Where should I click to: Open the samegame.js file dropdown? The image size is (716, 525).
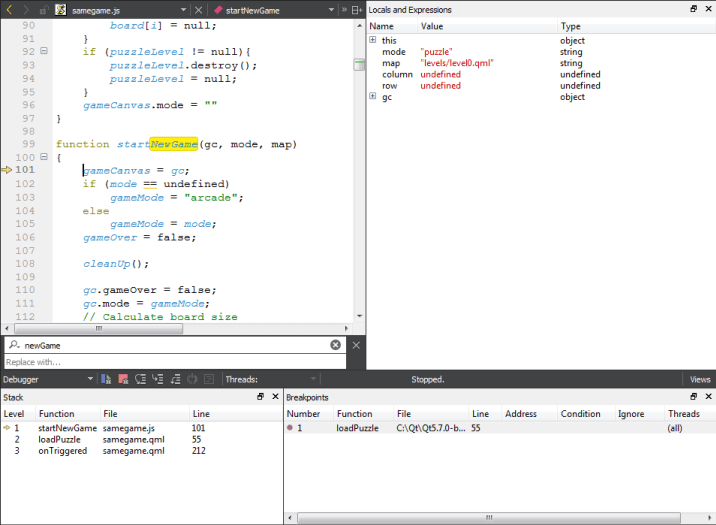pos(183,10)
